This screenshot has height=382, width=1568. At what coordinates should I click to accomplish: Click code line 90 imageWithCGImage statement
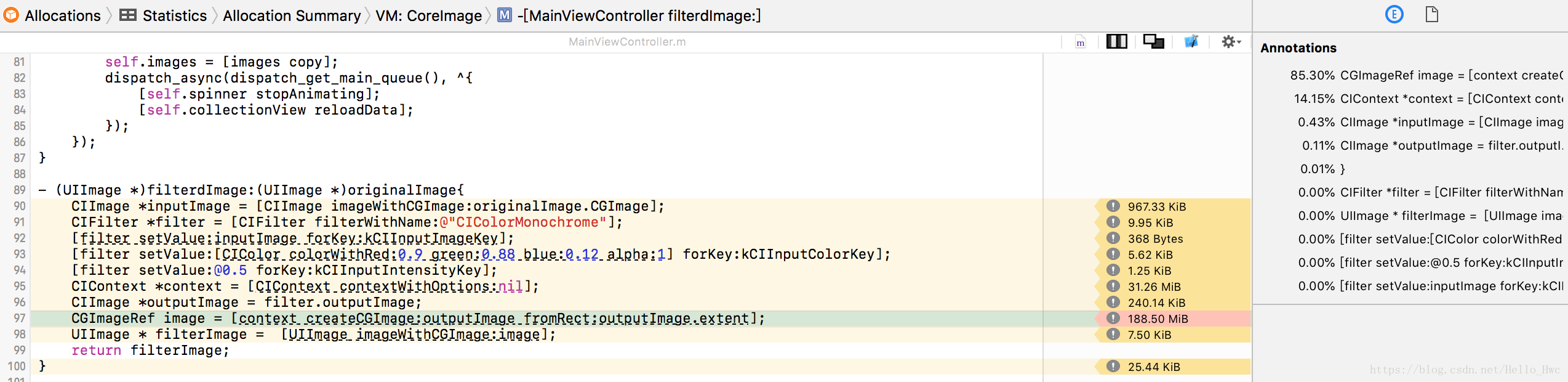[367, 206]
